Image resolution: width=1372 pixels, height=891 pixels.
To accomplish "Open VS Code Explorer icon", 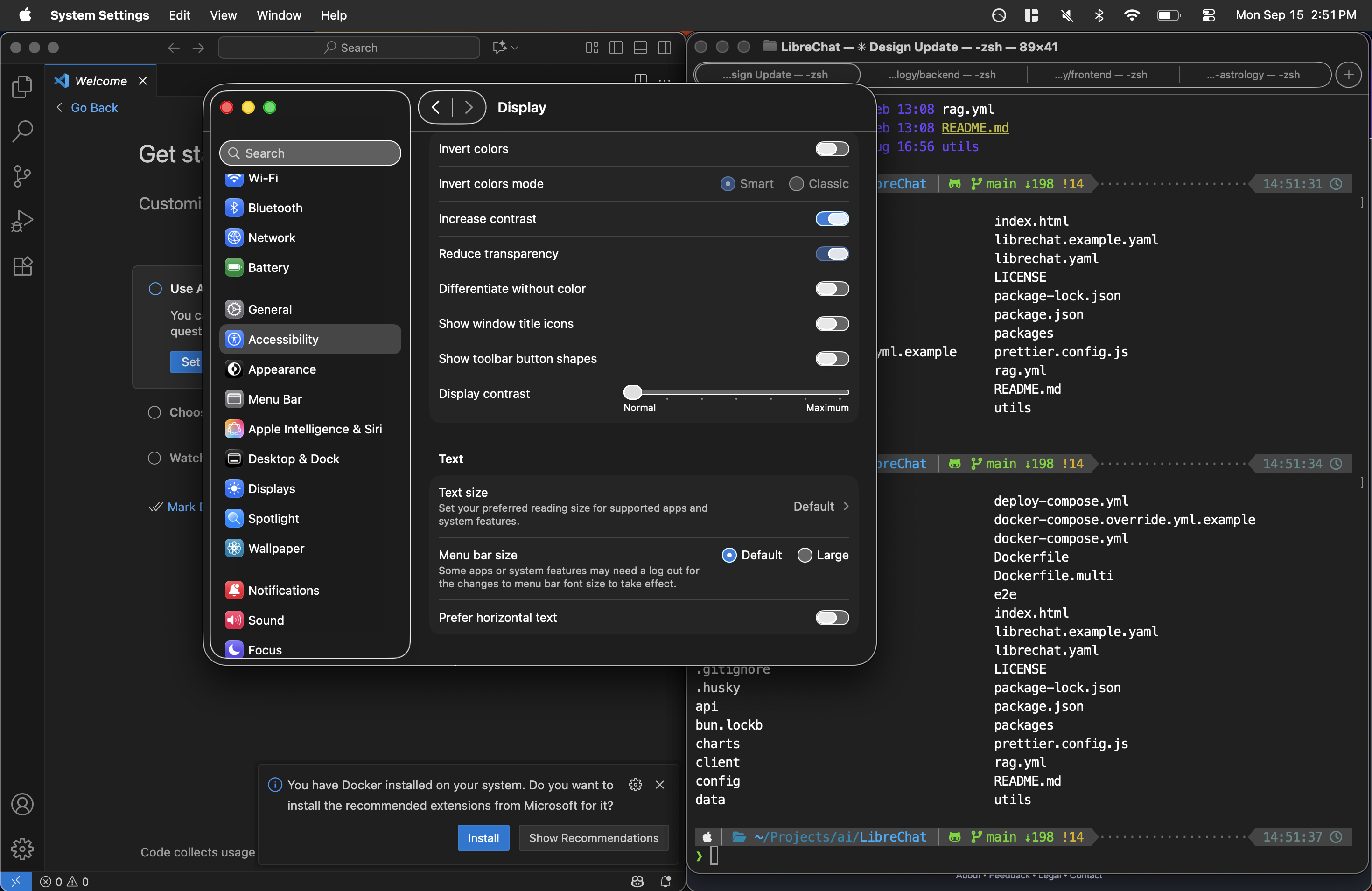I will click(x=22, y=87).
